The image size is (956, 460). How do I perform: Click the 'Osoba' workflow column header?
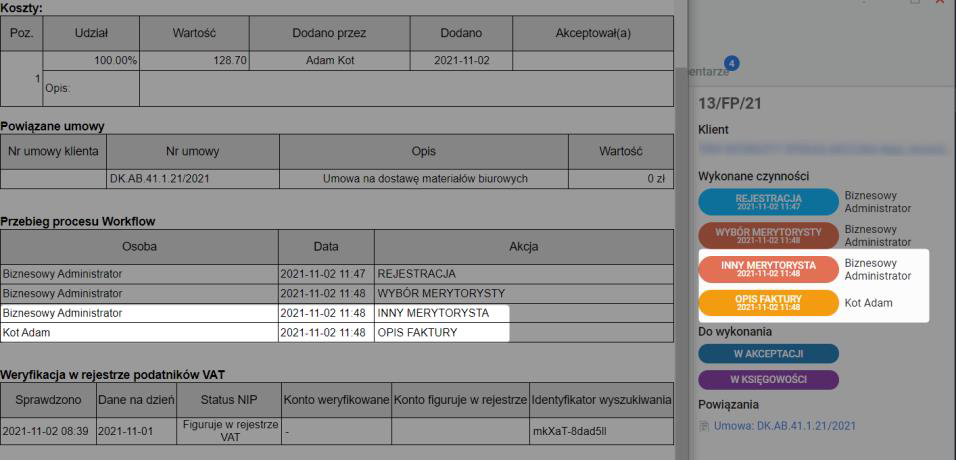pyautogui.click(x=140, y=246)
